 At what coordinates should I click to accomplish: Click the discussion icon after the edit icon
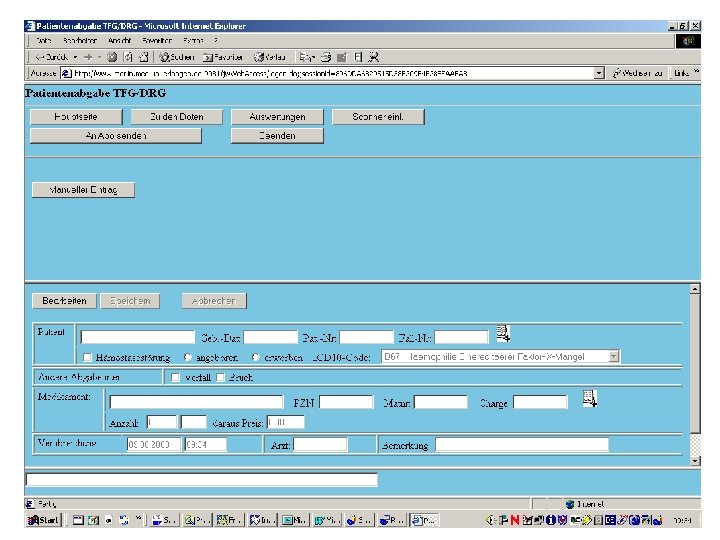click(x=358, y=57)
